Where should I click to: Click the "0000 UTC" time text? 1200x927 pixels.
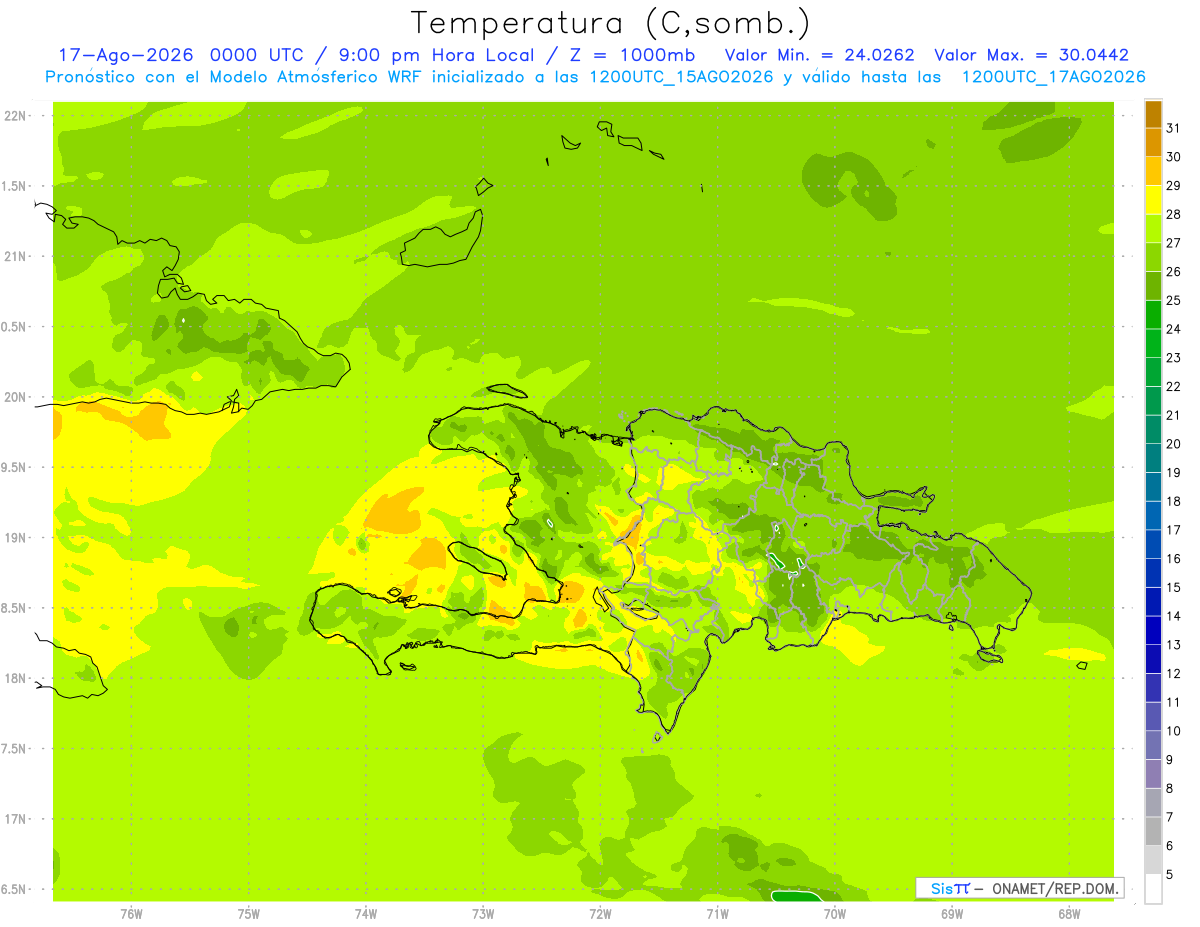pos(256,55)
